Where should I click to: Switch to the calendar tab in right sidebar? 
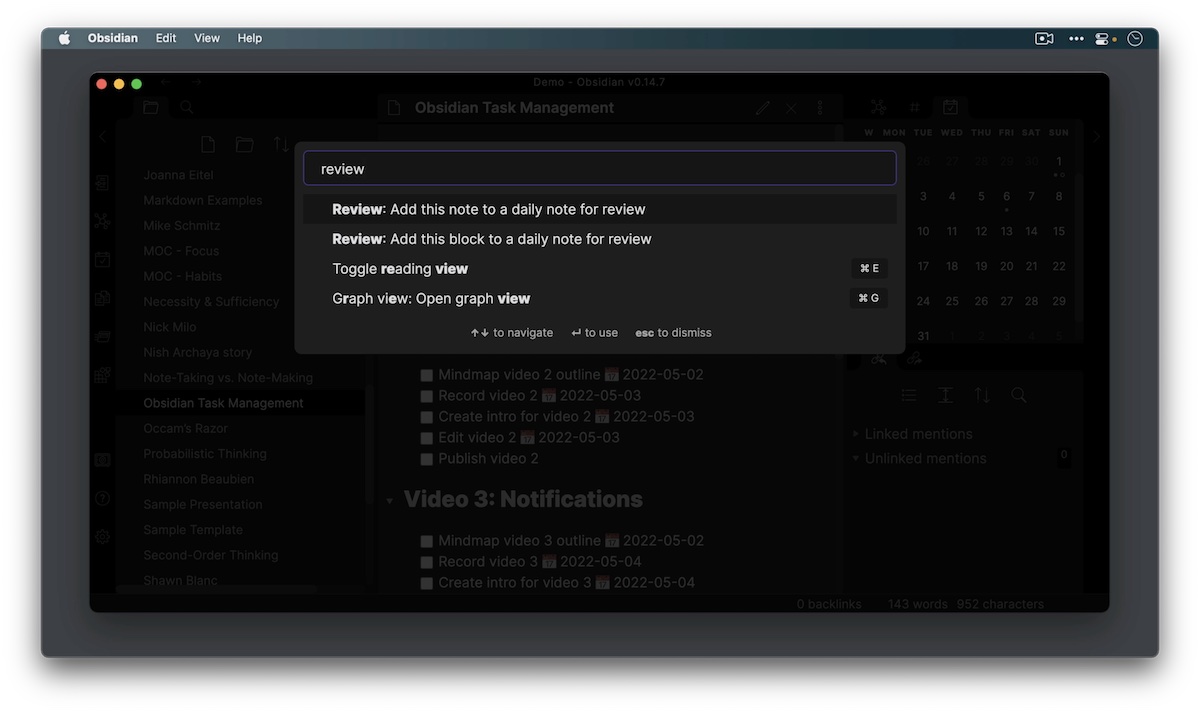click(x=950, y=107)
